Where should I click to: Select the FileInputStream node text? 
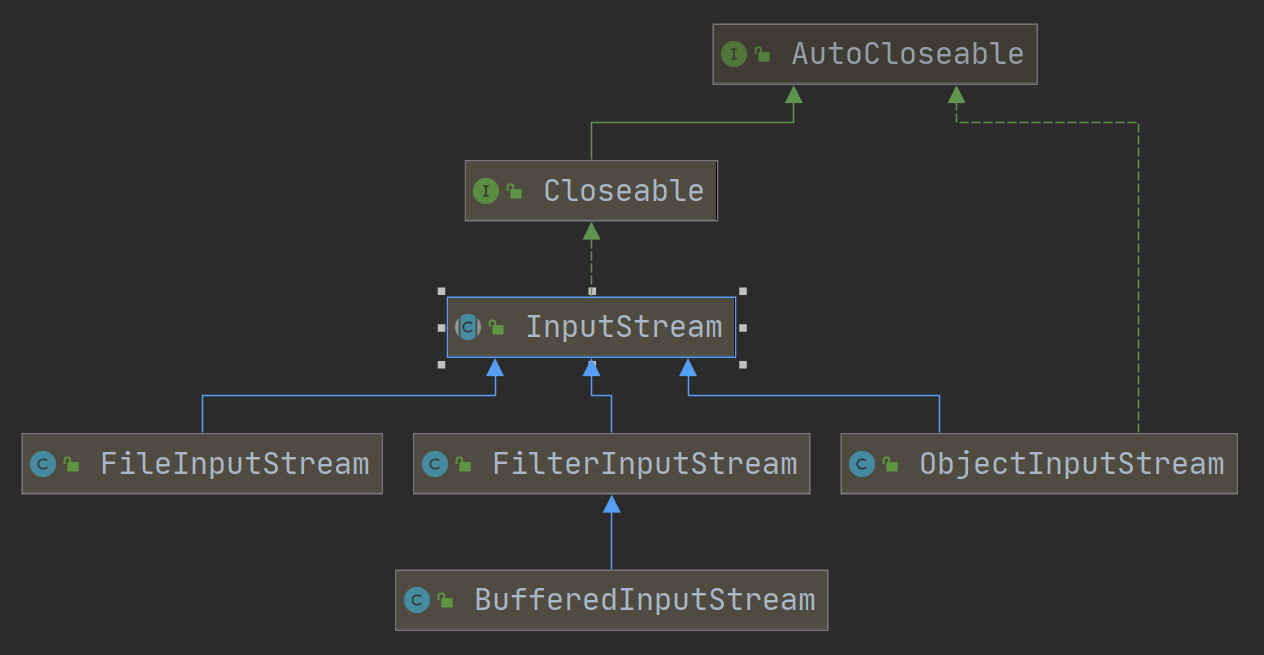234,464
